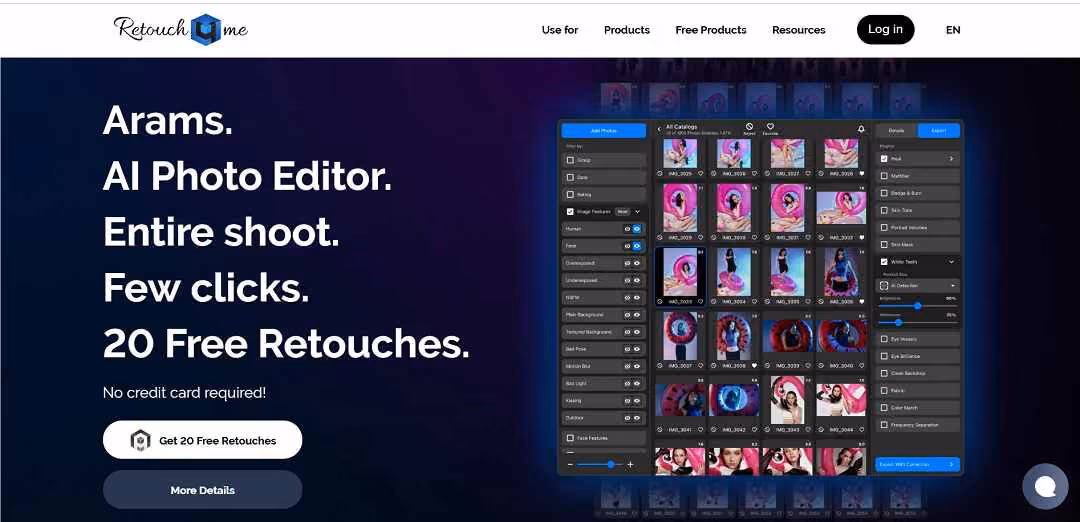1080x522 pixels.
Task: Click the back arrow beside All Catalogs
Action: [659, 129]
